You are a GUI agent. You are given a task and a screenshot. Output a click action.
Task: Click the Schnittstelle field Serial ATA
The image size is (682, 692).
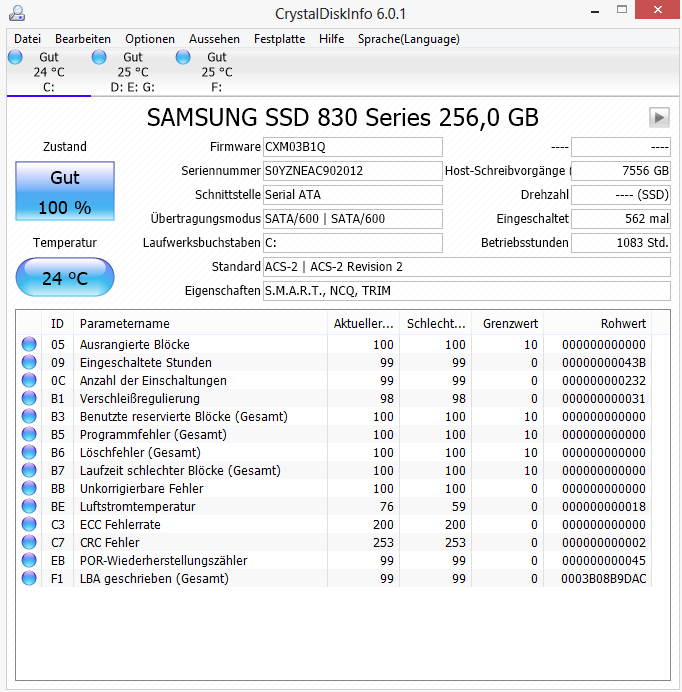point(353,195)
